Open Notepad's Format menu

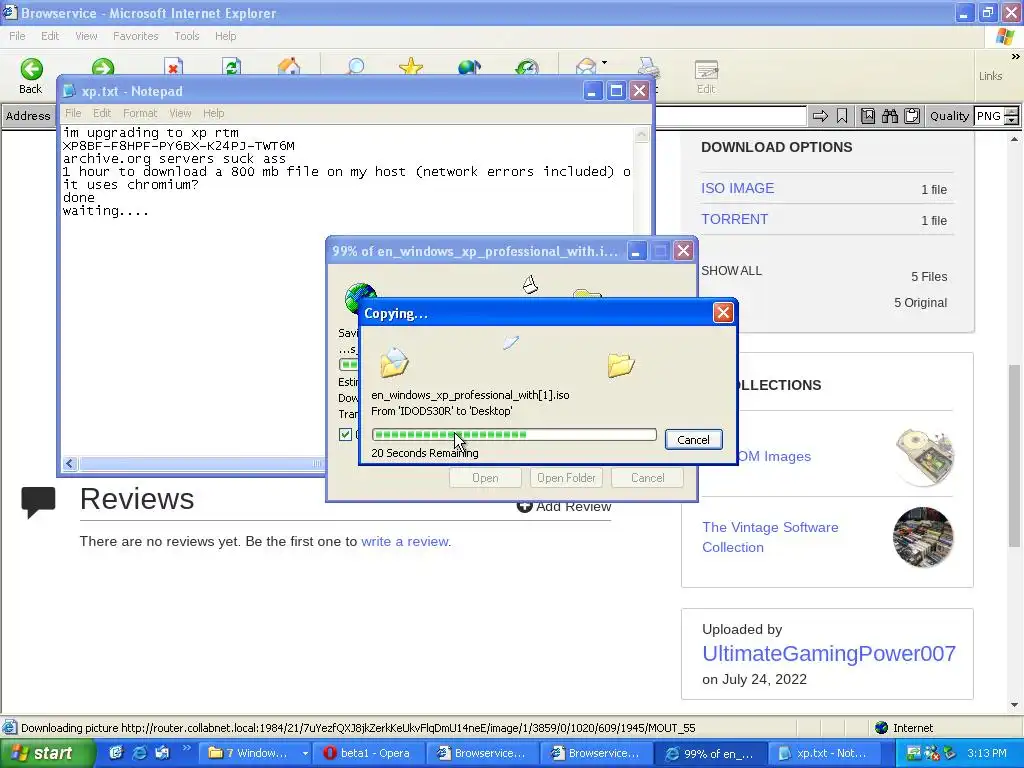[x=140, y=113]
